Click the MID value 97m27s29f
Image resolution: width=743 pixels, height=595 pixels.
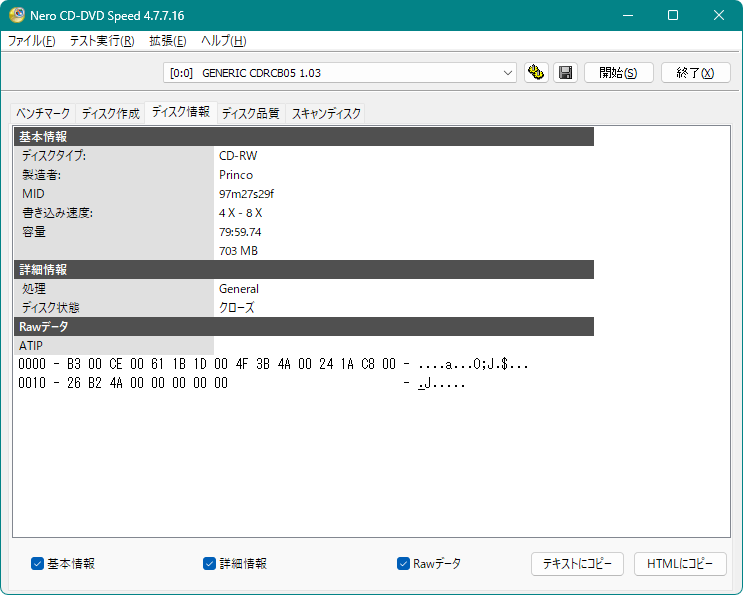(x=246, y=194)
